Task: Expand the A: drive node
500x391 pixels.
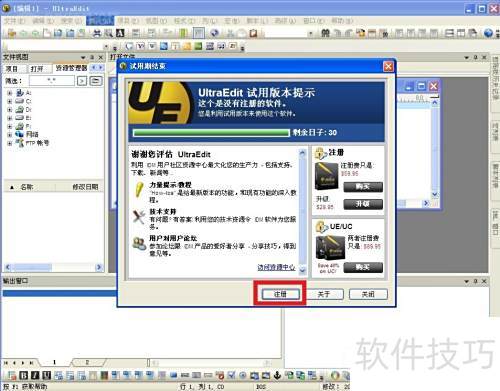Action: [x=10, y=93]
